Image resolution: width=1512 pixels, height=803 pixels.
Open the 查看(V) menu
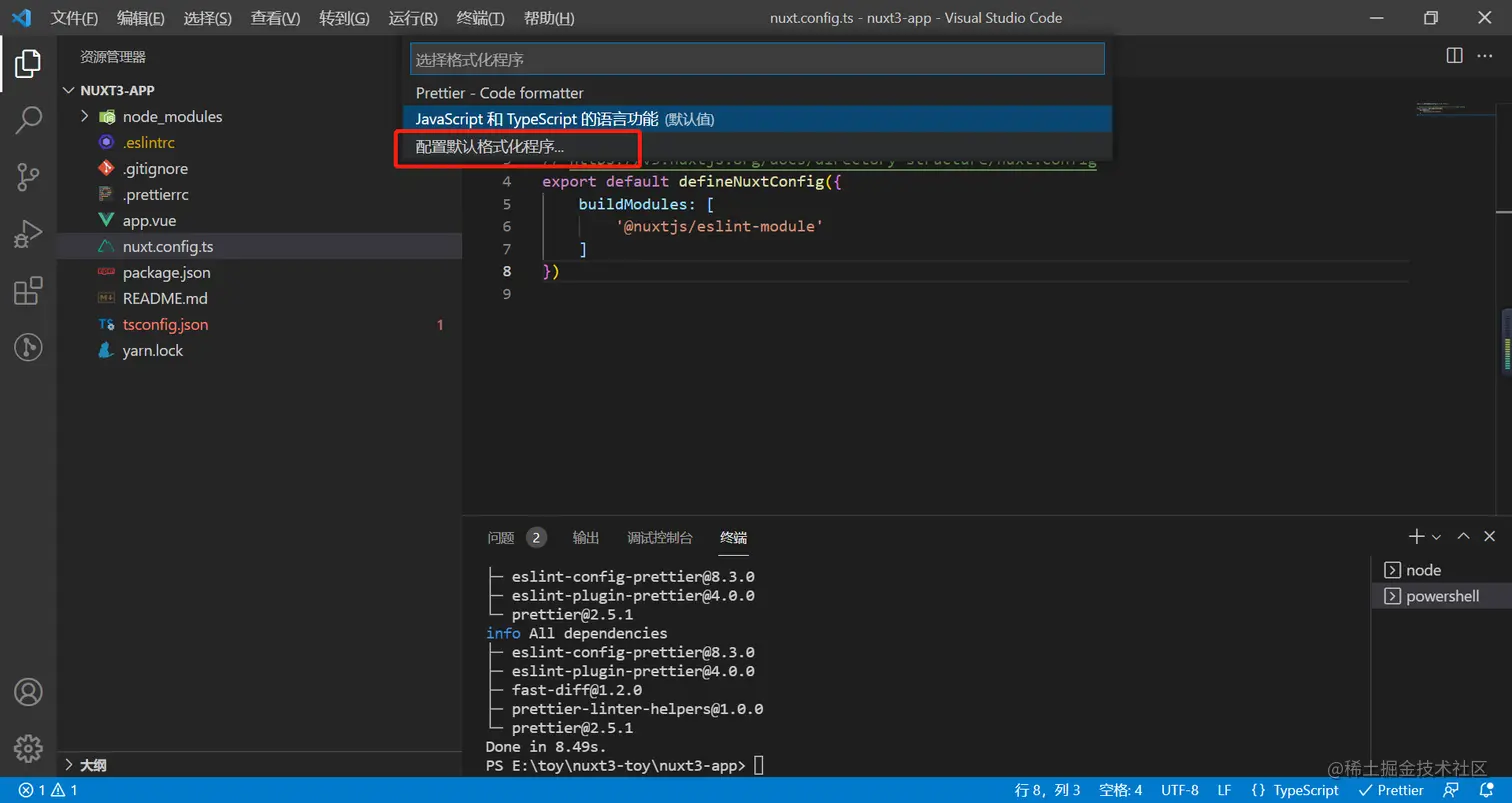(276, 18)
